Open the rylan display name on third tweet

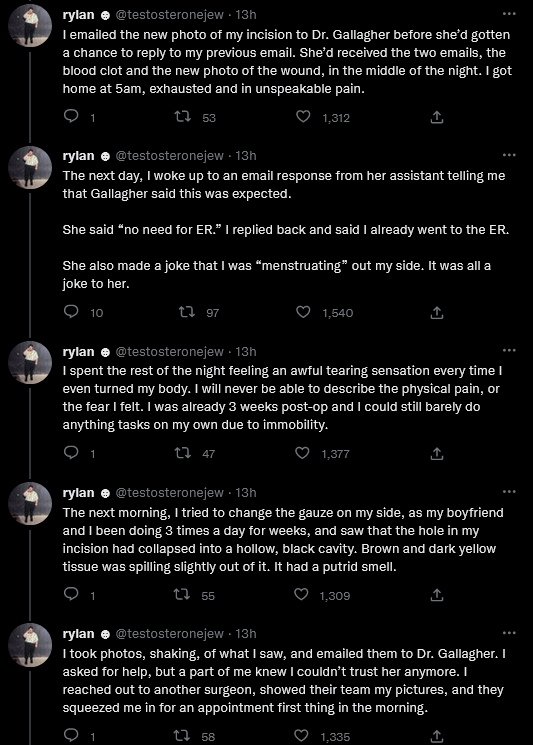tap(78, 352)
